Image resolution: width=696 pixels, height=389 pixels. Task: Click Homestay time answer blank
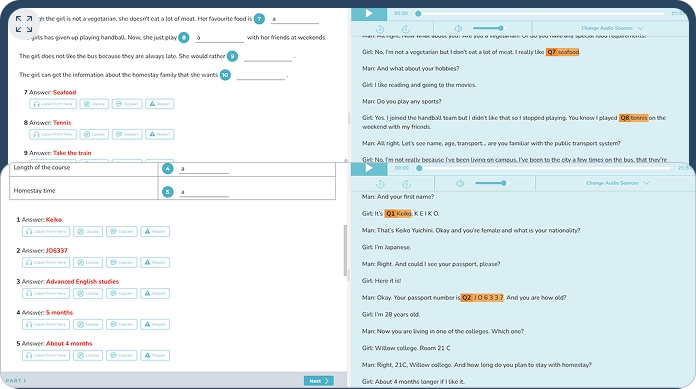pos(204,192)
